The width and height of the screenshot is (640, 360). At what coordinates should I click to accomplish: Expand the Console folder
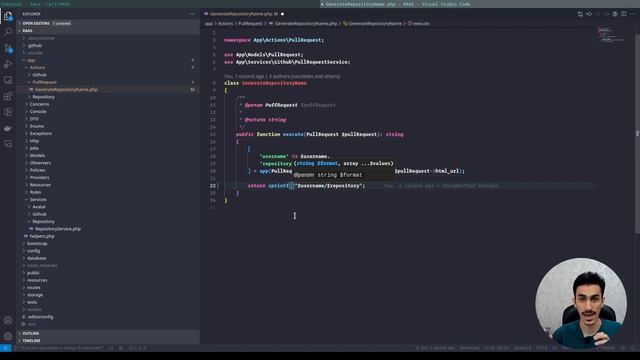tap(38, 111)
